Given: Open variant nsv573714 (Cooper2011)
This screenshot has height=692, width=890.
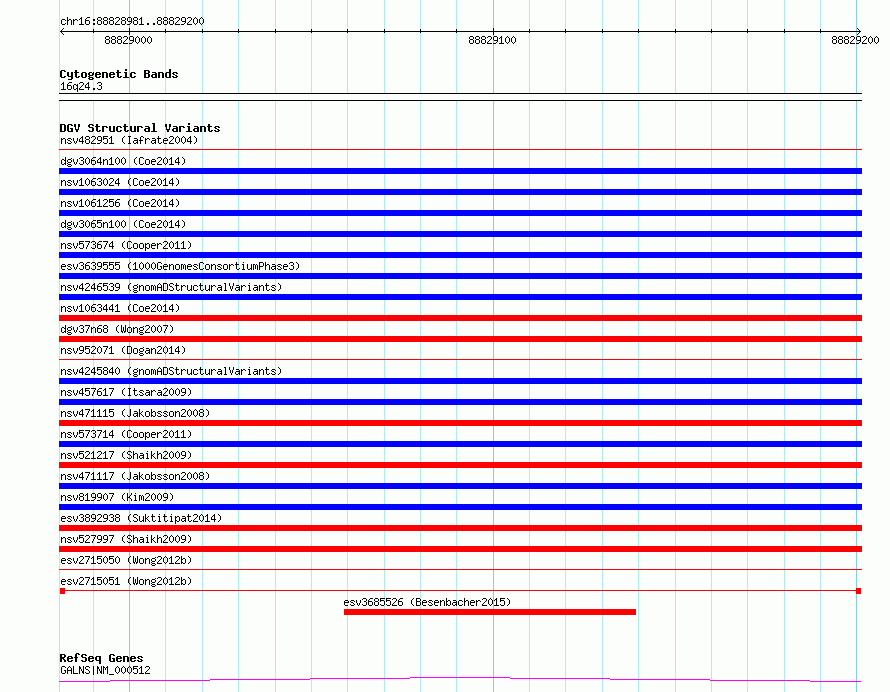Looking at the screenshot, I should coord(126,434).
